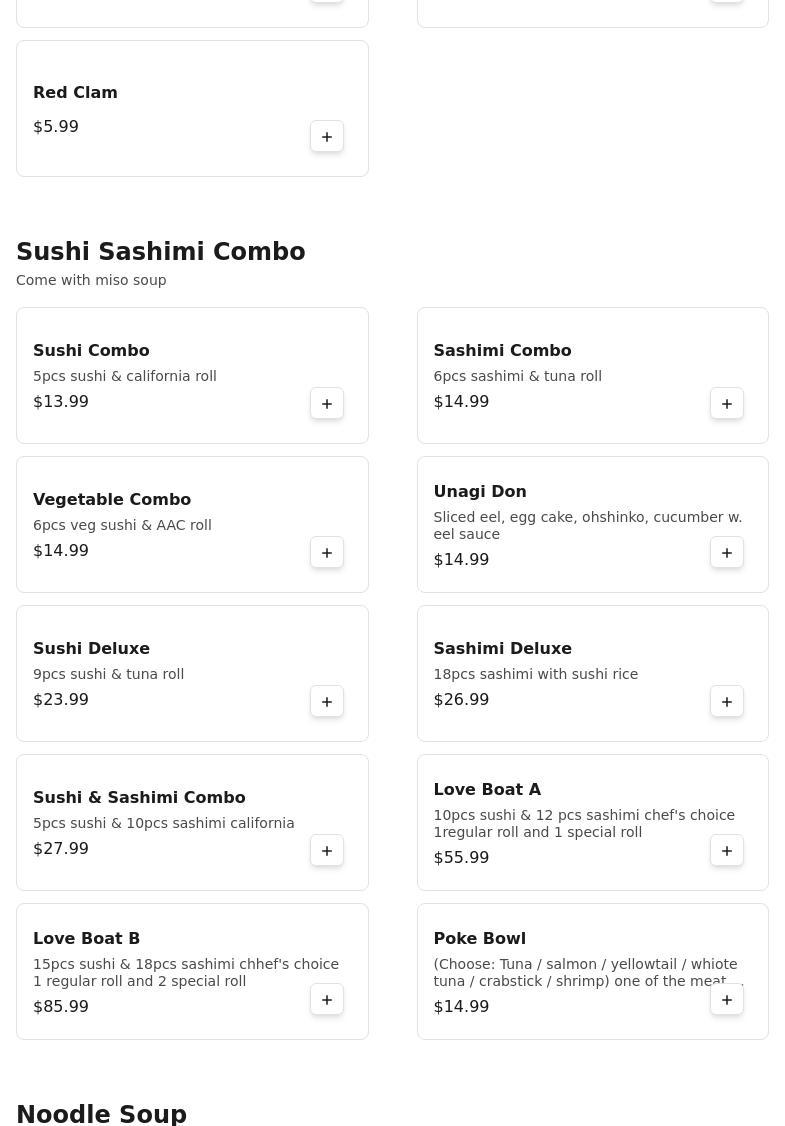
Task: Add Red Clam to the order
Action: (x=327, y=137)
